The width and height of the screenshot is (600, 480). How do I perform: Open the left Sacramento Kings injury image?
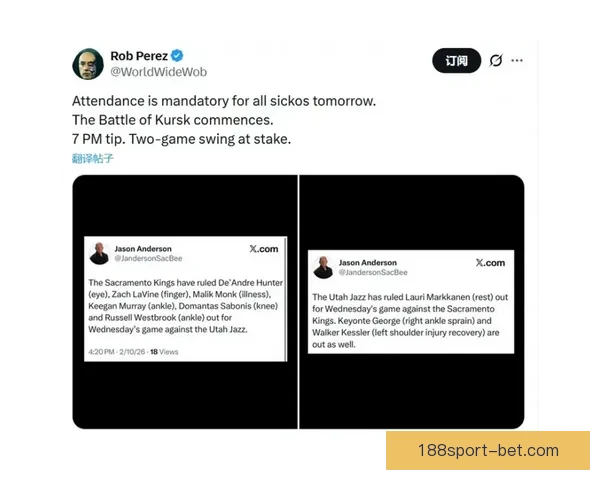click(185, 302)
